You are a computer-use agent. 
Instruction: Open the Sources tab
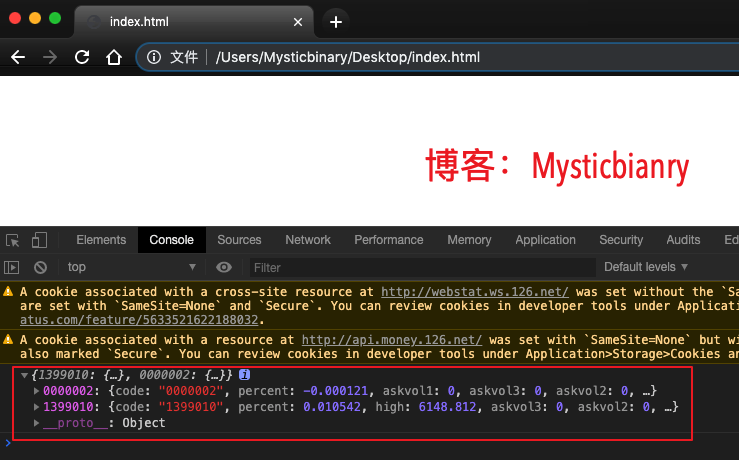[x=239, y=240]
